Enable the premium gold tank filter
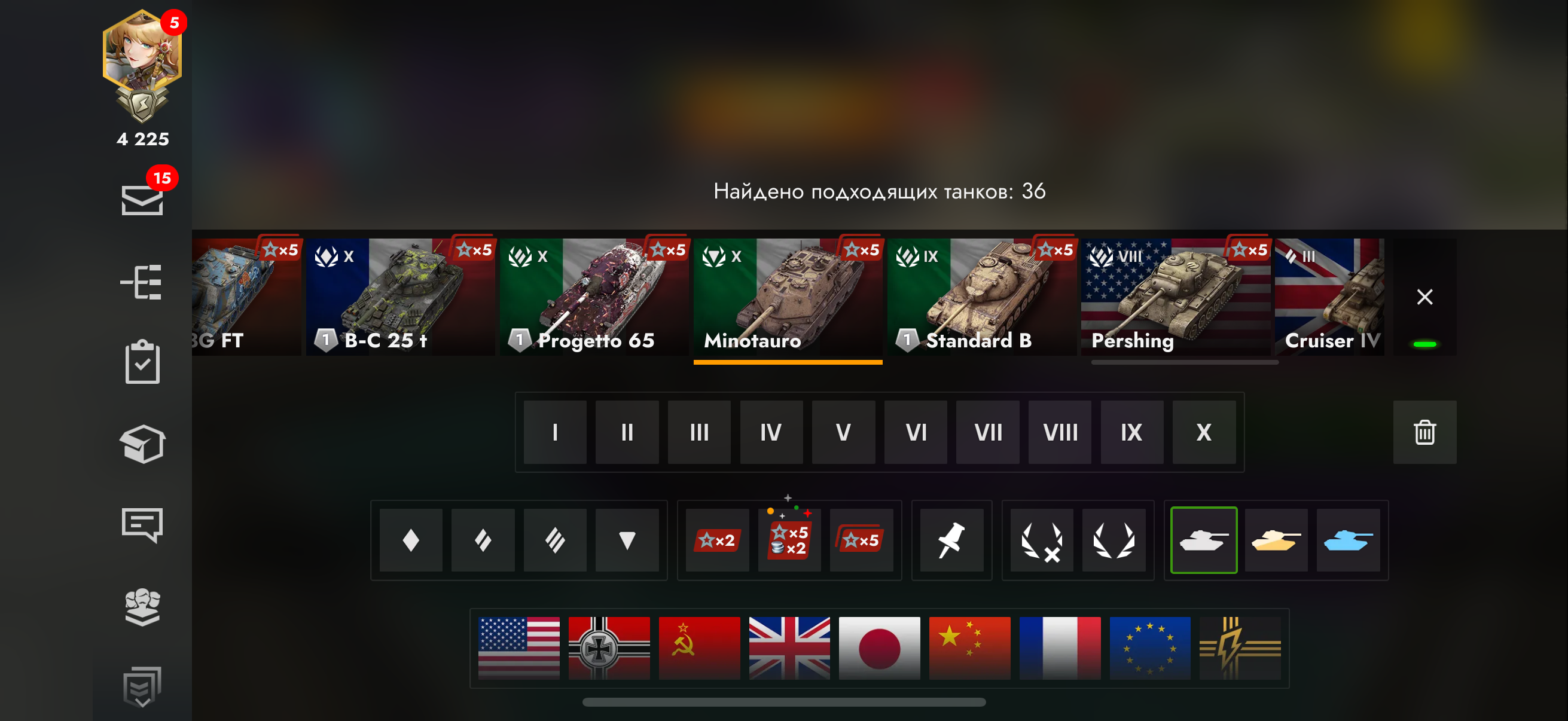Image resolution: width=1568 pixels, height=721 pixels. 1276,540
